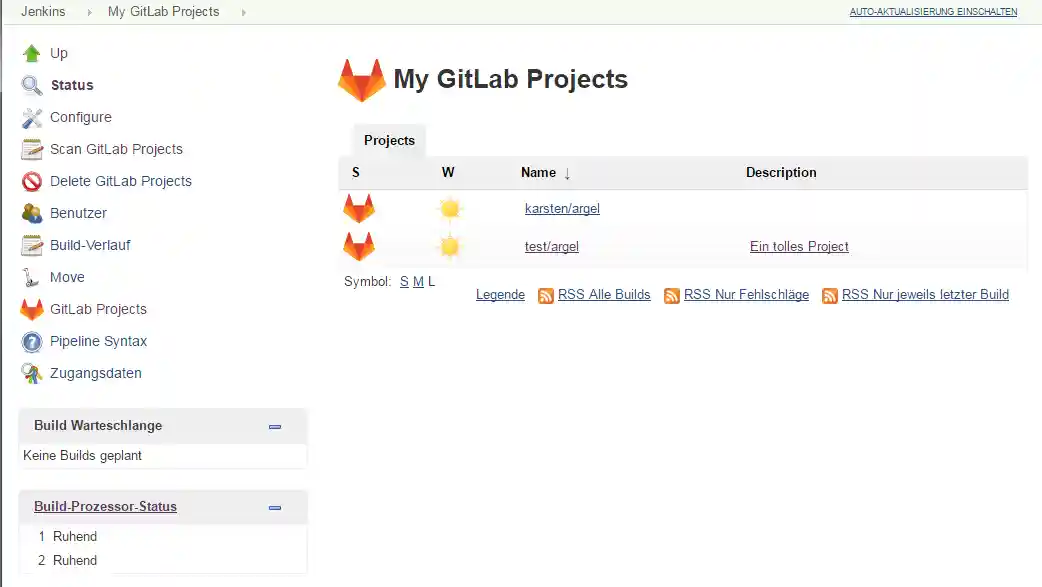Click executor 1 Ruhend entry

[x=75, y=536]
